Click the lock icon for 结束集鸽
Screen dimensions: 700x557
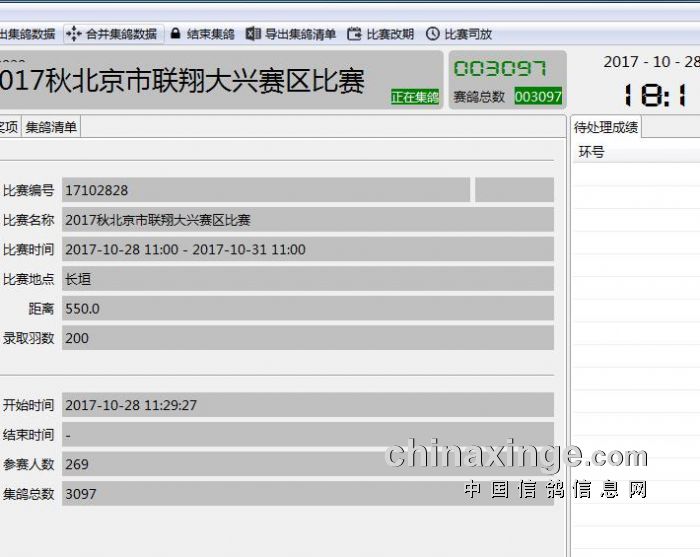click(x=176, y=34)
